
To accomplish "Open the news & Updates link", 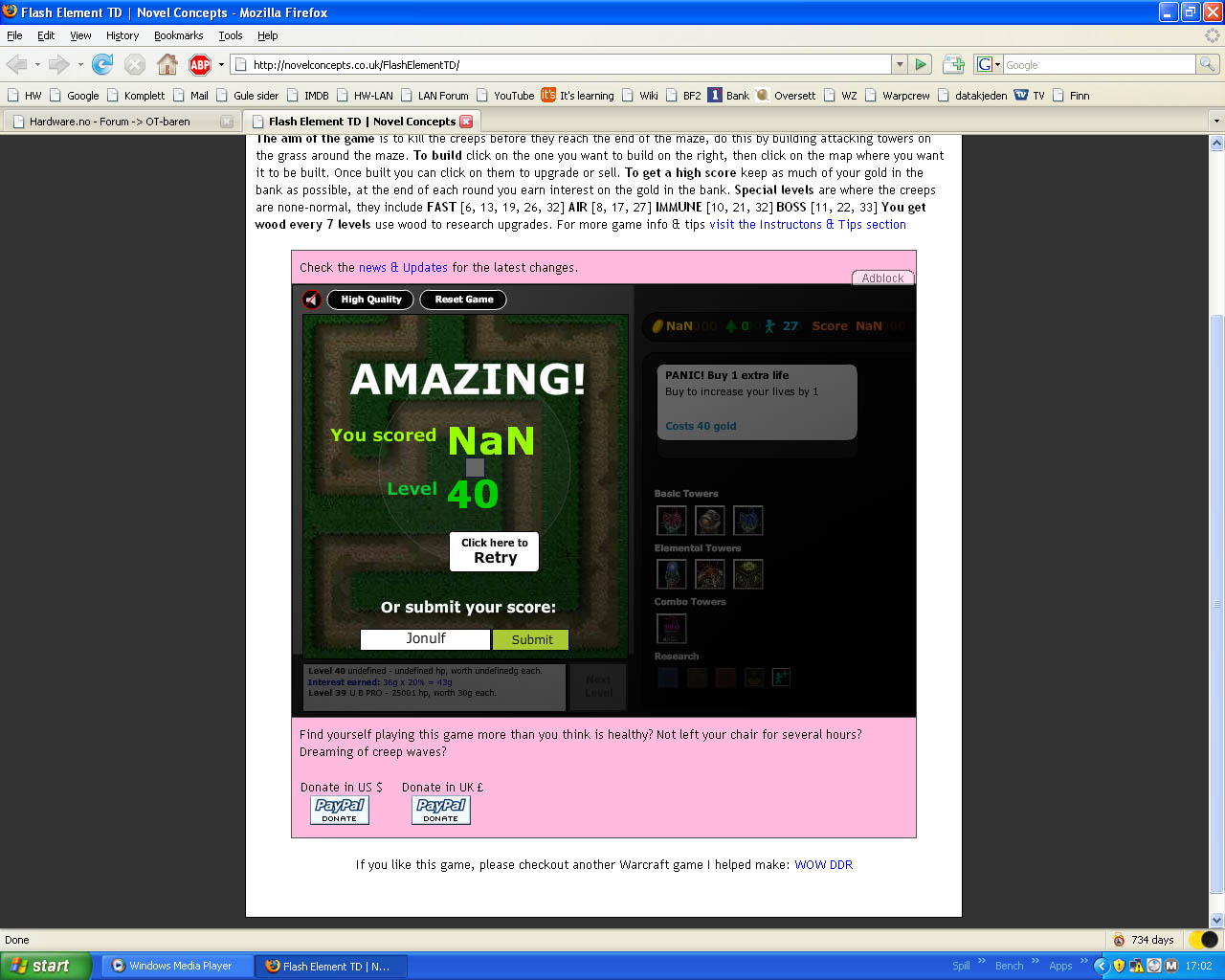I will point(403,268).
